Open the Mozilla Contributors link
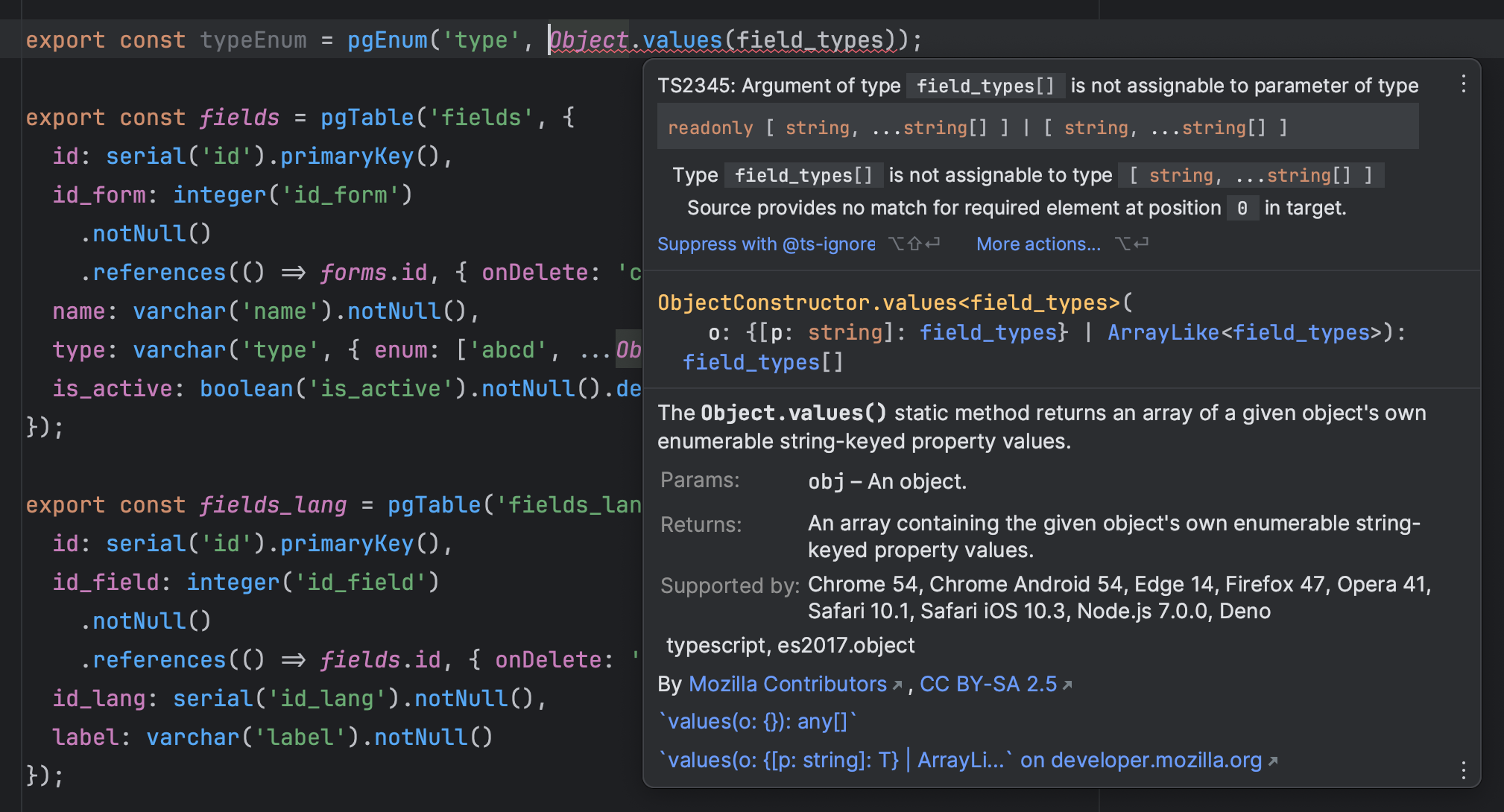 [787, 683]
